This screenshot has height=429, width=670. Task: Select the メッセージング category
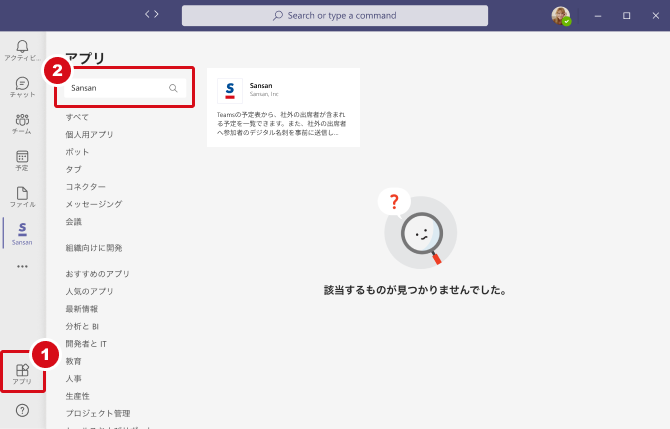coord(94,204)
